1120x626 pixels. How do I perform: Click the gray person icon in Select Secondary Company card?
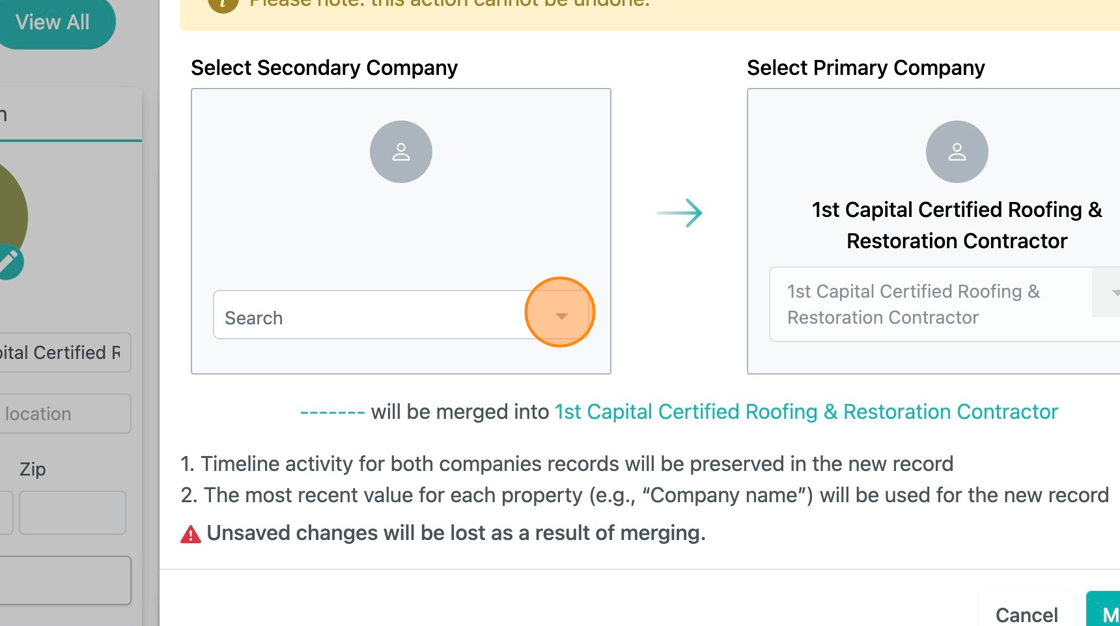[x=401, y=151]
